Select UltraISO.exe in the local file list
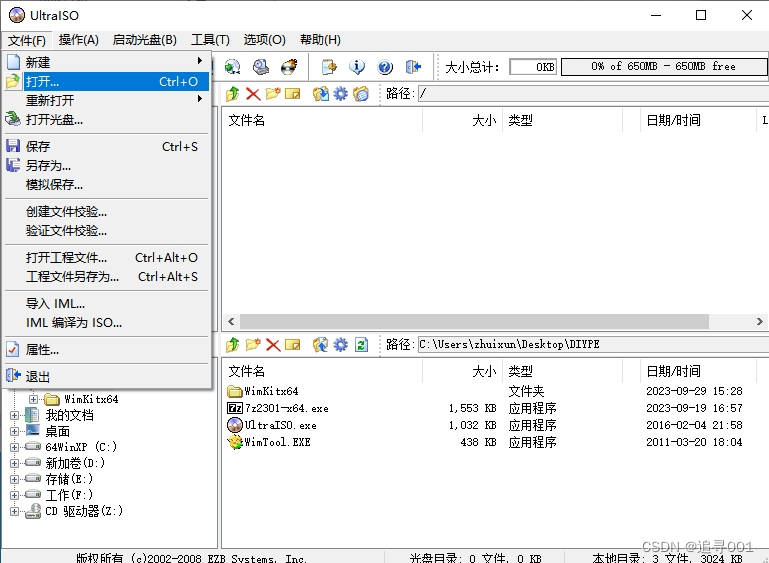769x563 pixels. pyautogui.click(x=272, y=425)
